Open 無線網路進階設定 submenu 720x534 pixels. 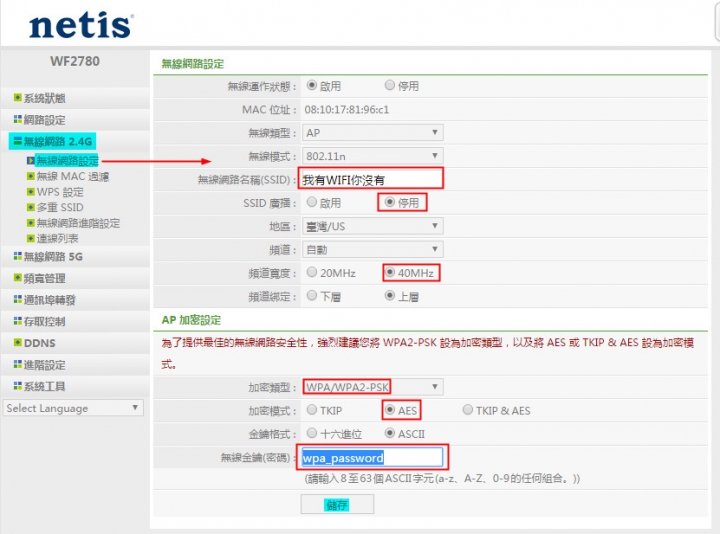click(78, 223)
